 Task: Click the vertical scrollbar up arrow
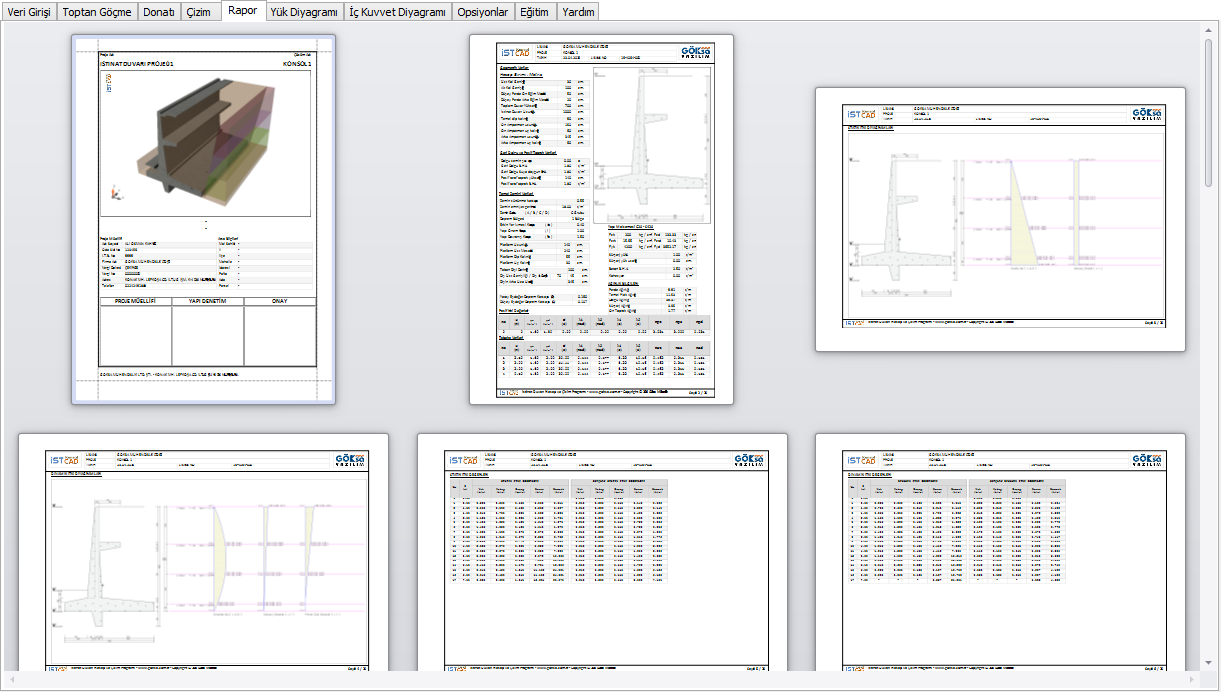point(1208,29)
